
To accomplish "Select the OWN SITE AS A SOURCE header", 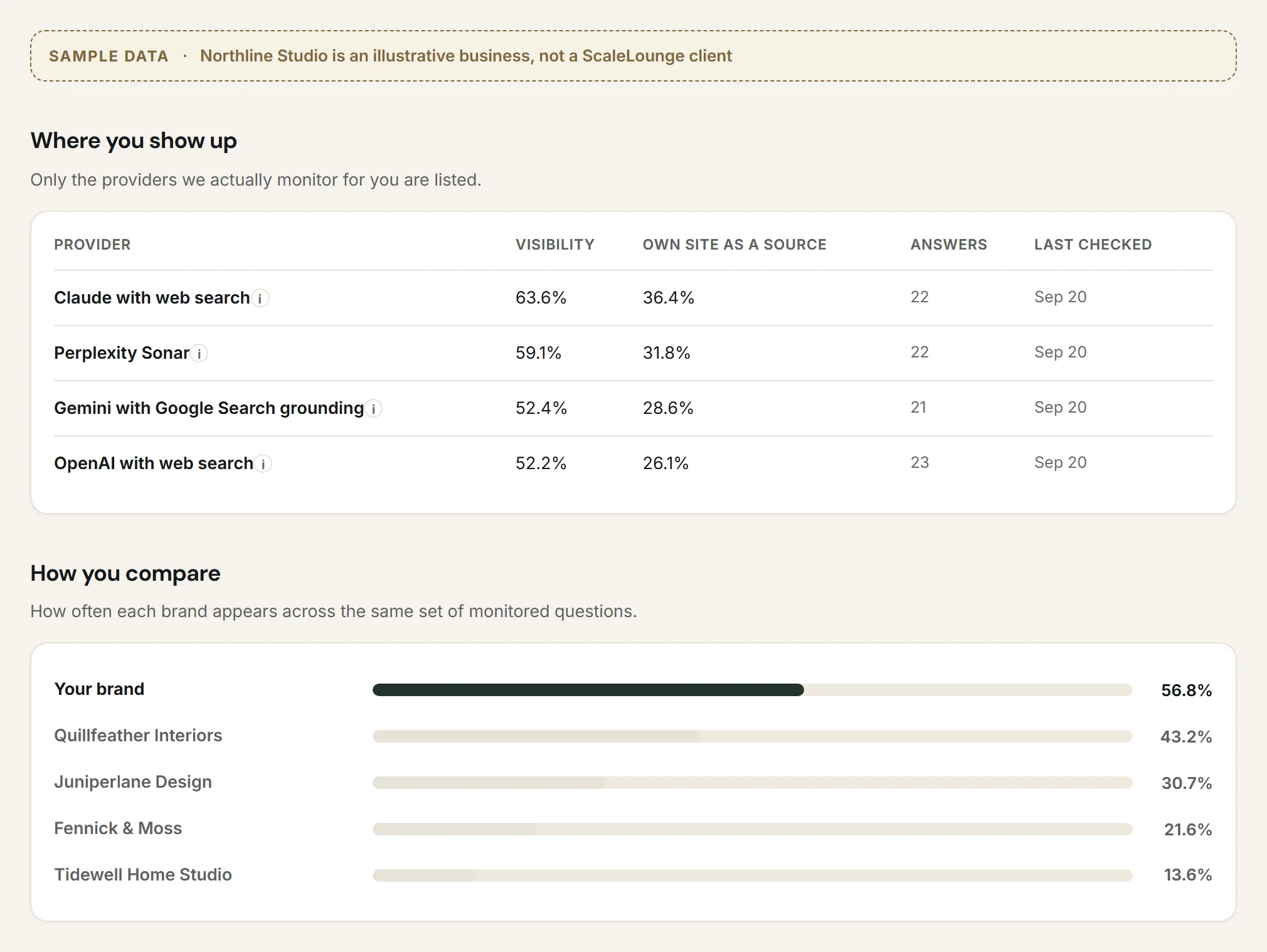I will point(734,245).
